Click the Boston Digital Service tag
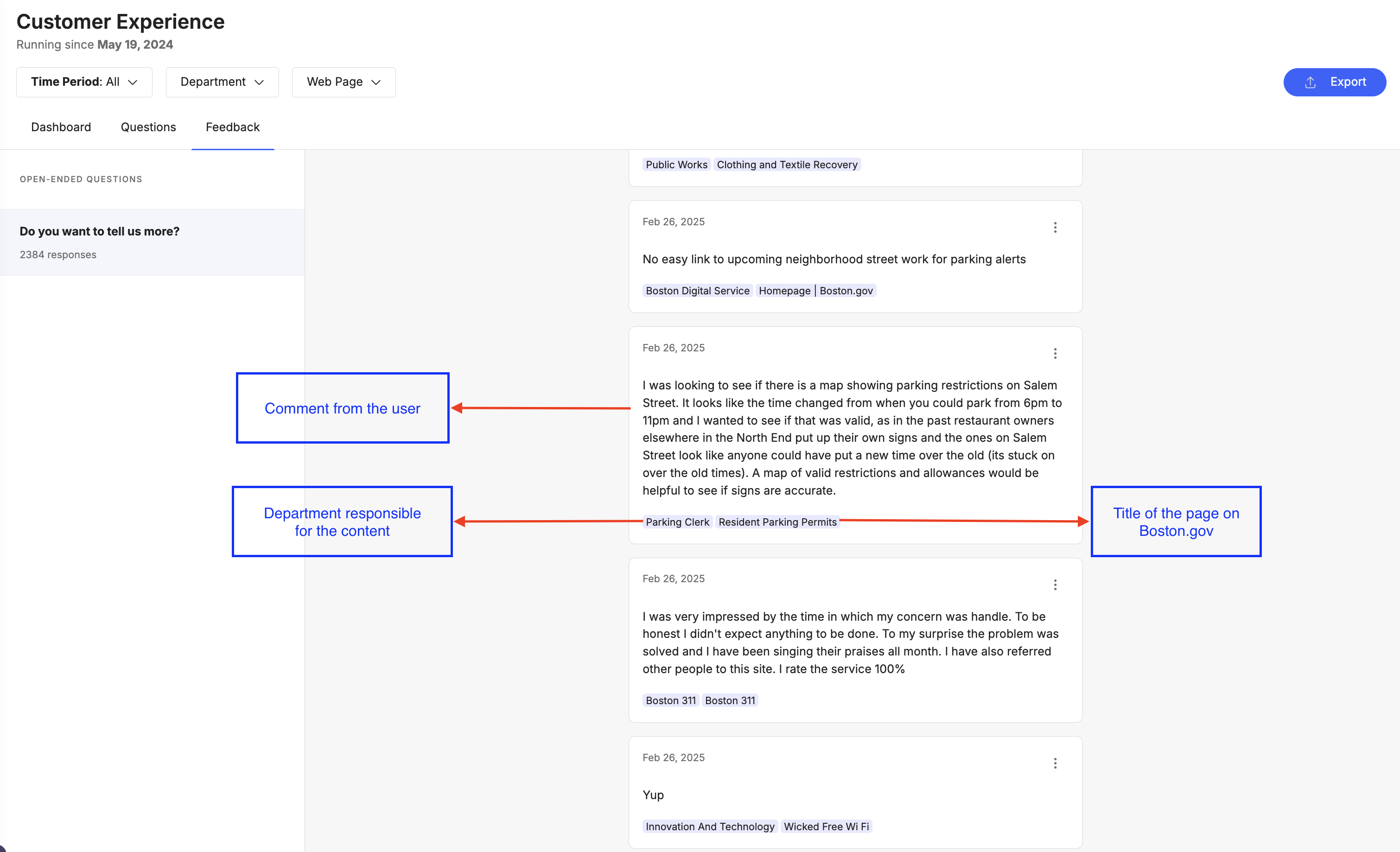Viewport: 1400px width, 852px height. click(x=697, y=290)
